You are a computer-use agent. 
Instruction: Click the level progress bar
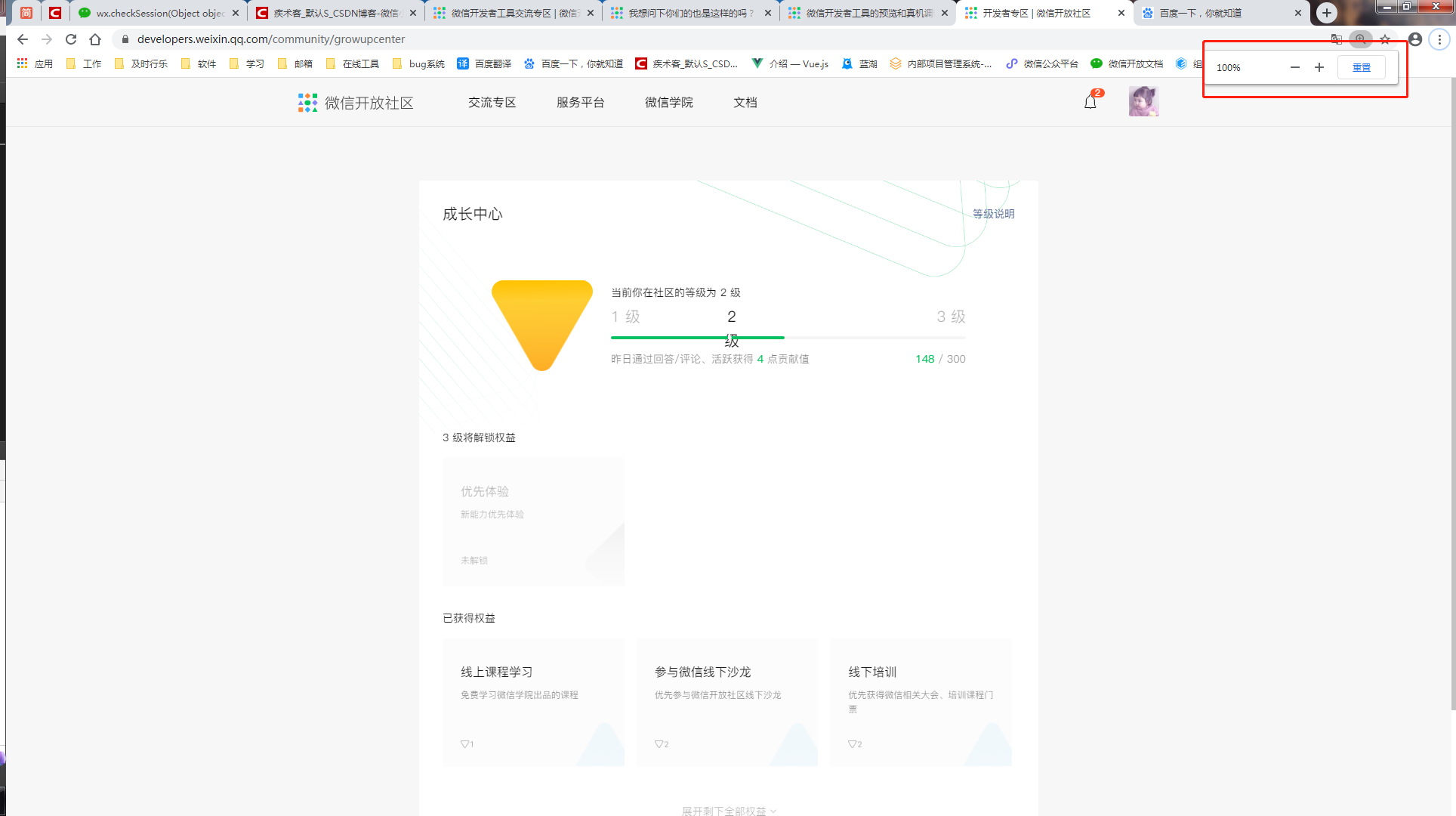coord(788,338)
